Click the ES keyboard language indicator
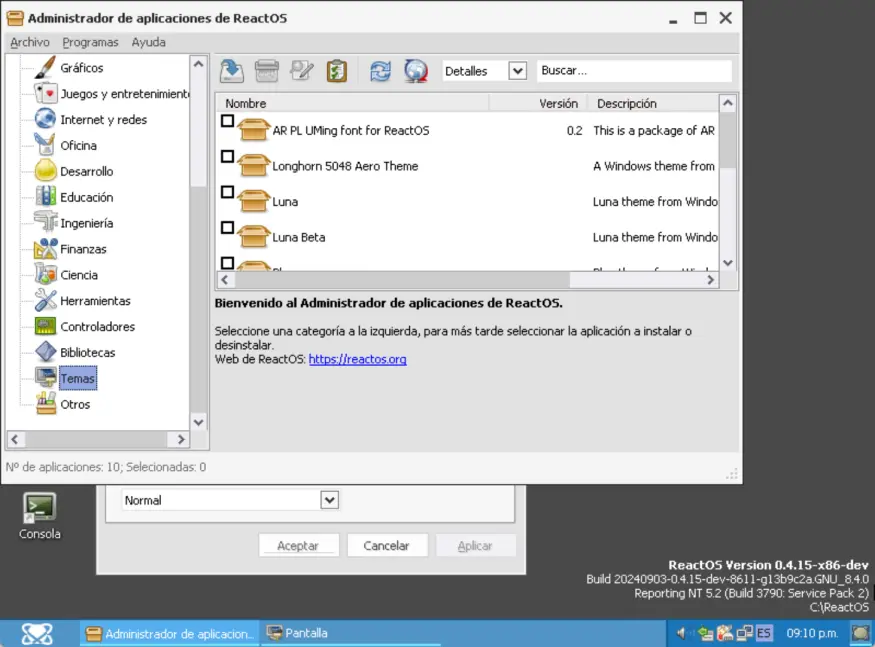Viewport: 875px width, 647px height. click(763, 633)
